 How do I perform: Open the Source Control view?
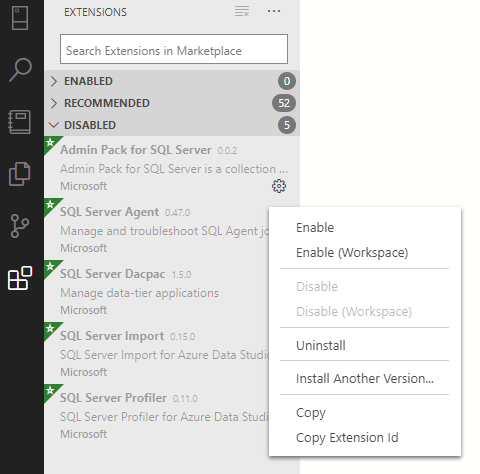tap(20, 226)
